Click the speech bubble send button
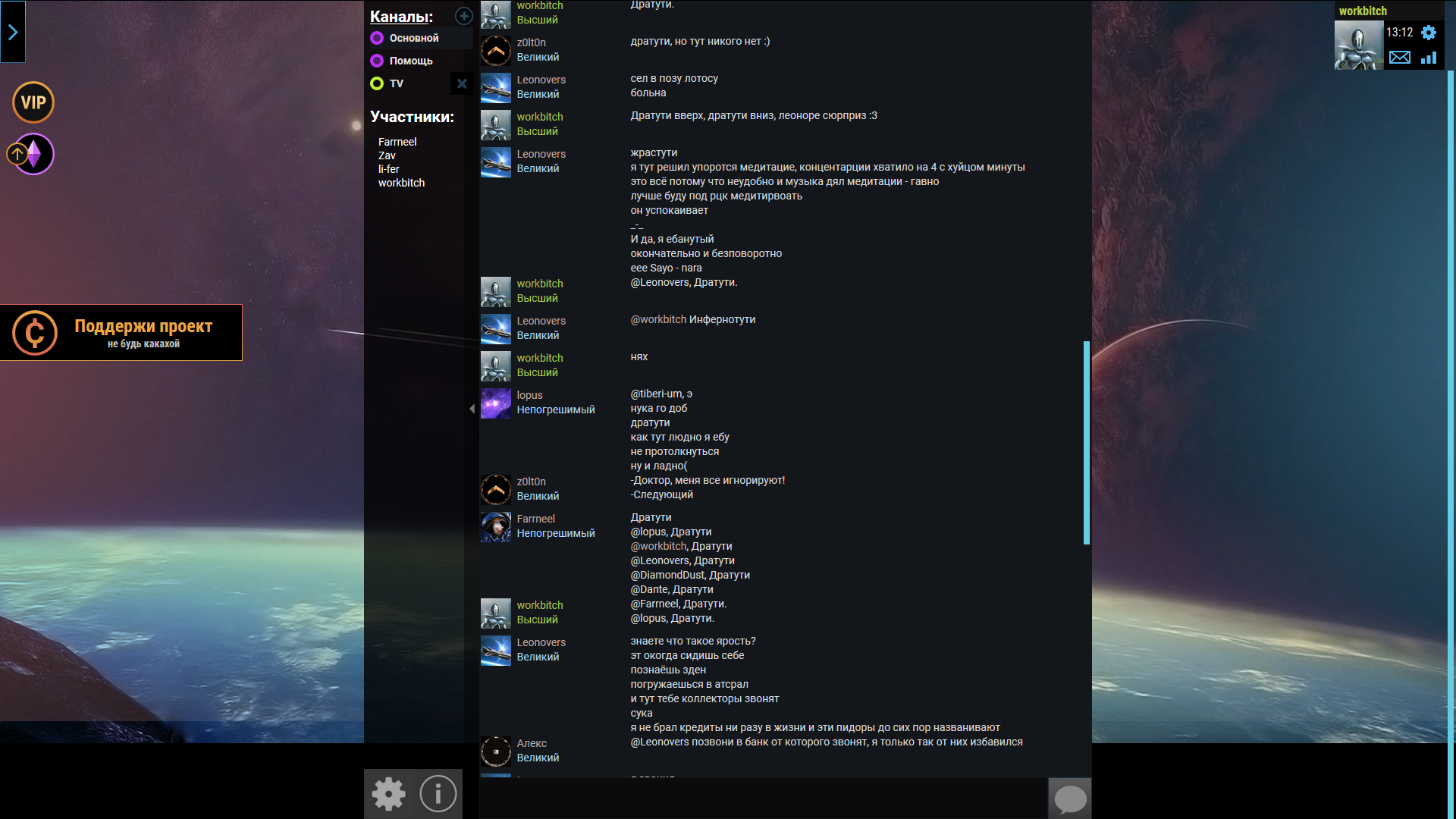The image size is (1456, 819). coord(1070,798)
